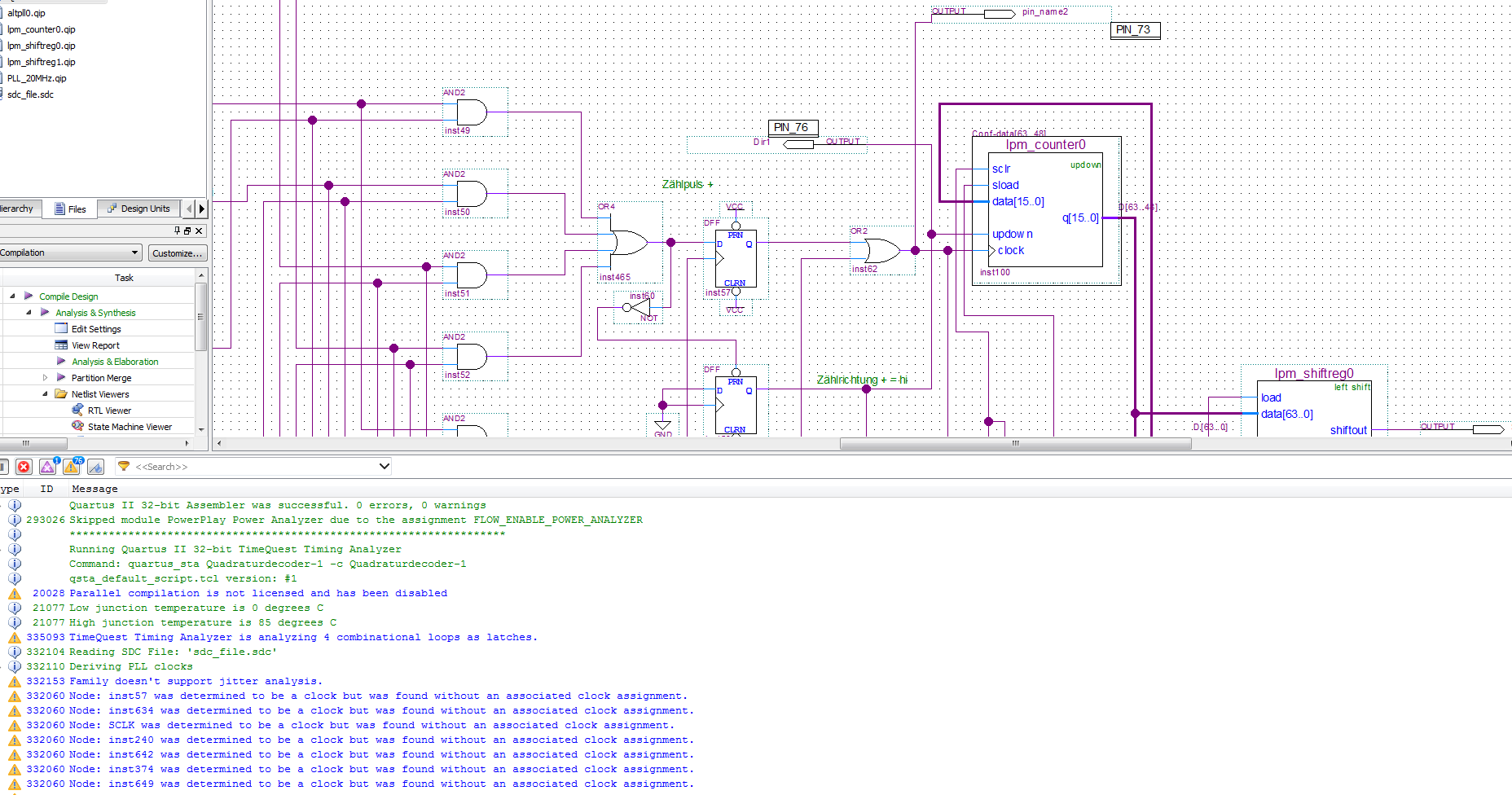Click the Analysis & Synthesis play arrow icon
1512x795 pixels.
coord(45,313)
